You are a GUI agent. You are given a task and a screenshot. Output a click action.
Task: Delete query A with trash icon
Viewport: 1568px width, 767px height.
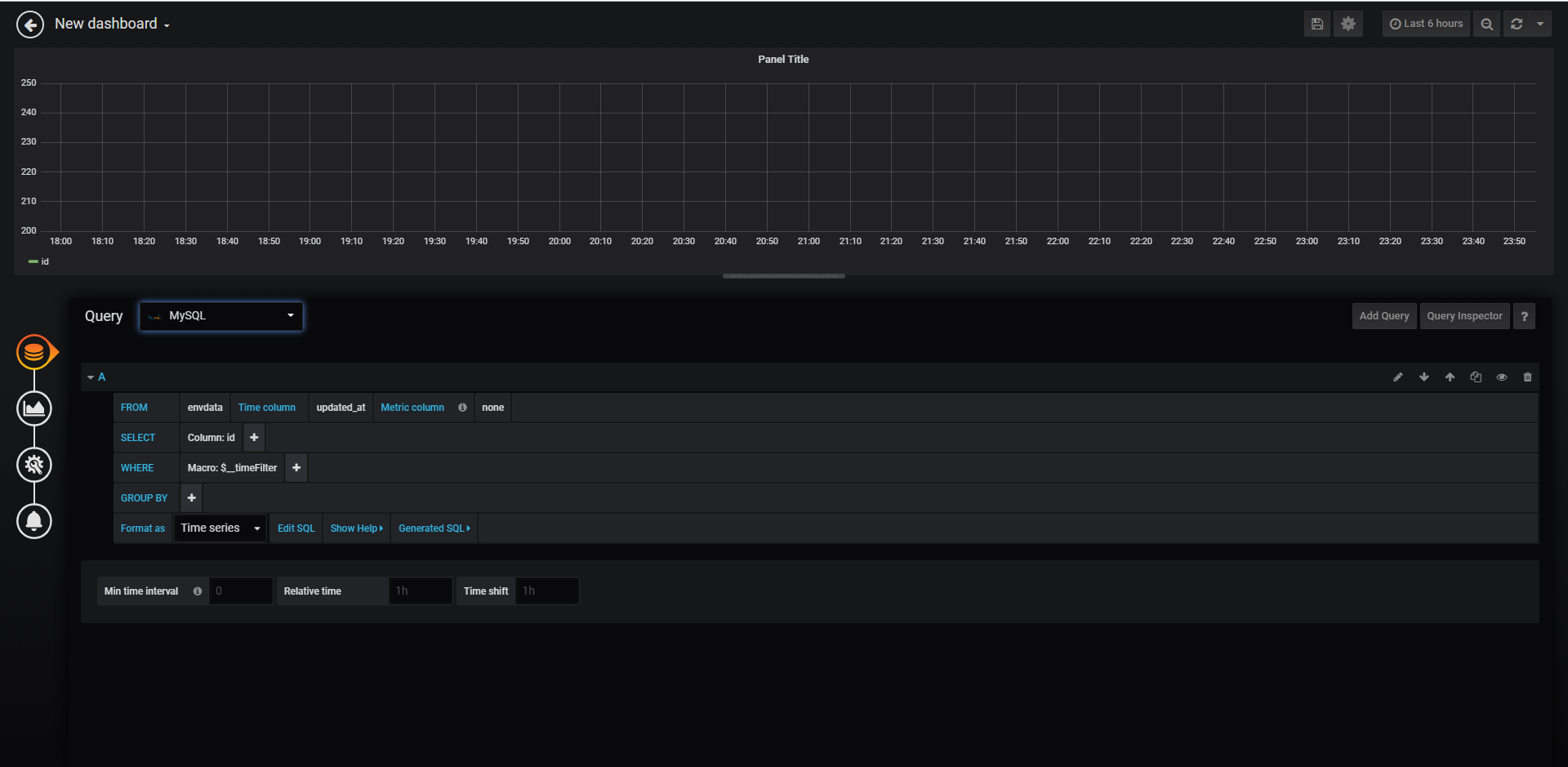click(1527, 377)
